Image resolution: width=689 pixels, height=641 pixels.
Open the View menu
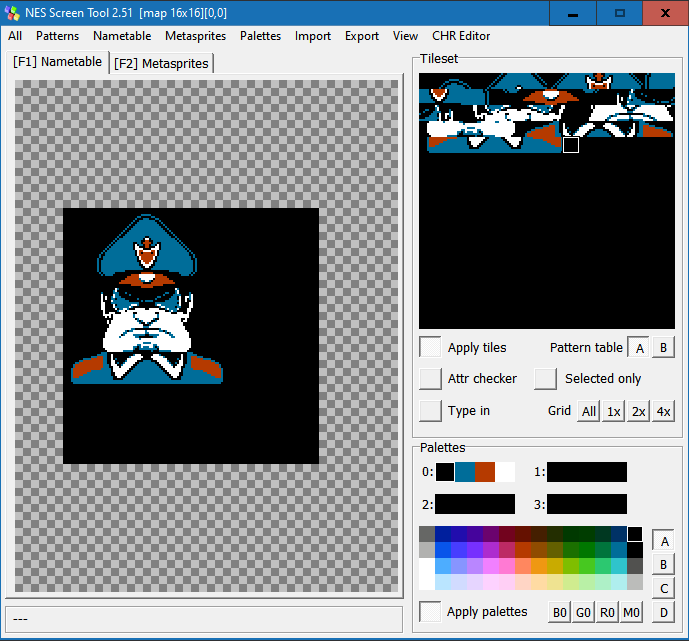405,36
